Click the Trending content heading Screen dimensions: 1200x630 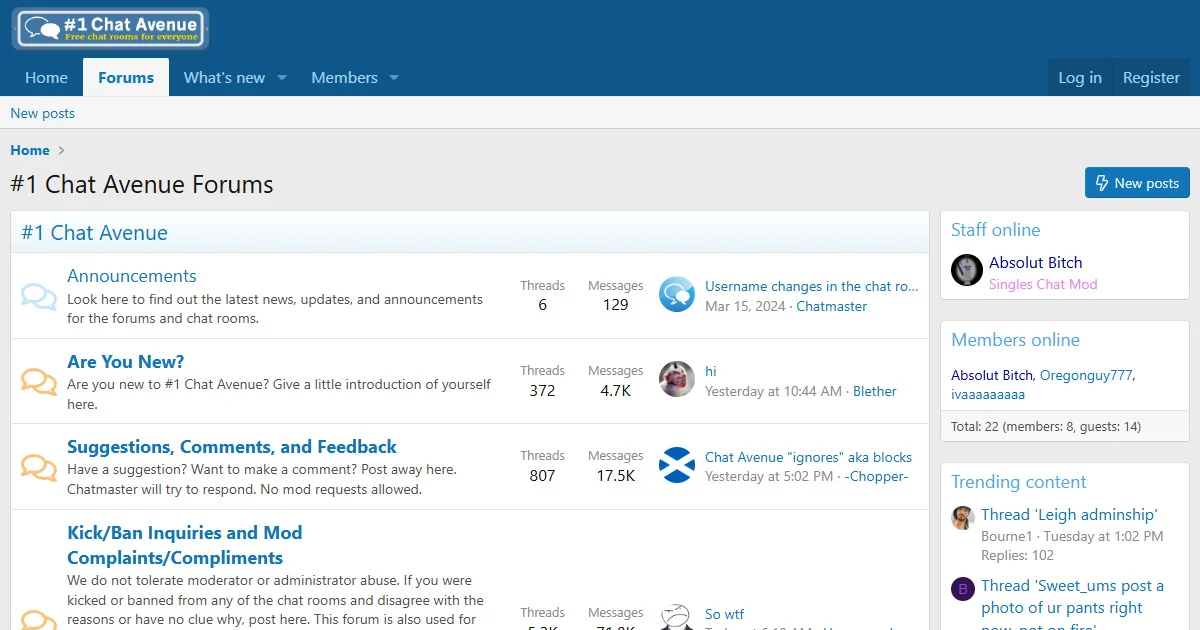tap(1018, 482)
